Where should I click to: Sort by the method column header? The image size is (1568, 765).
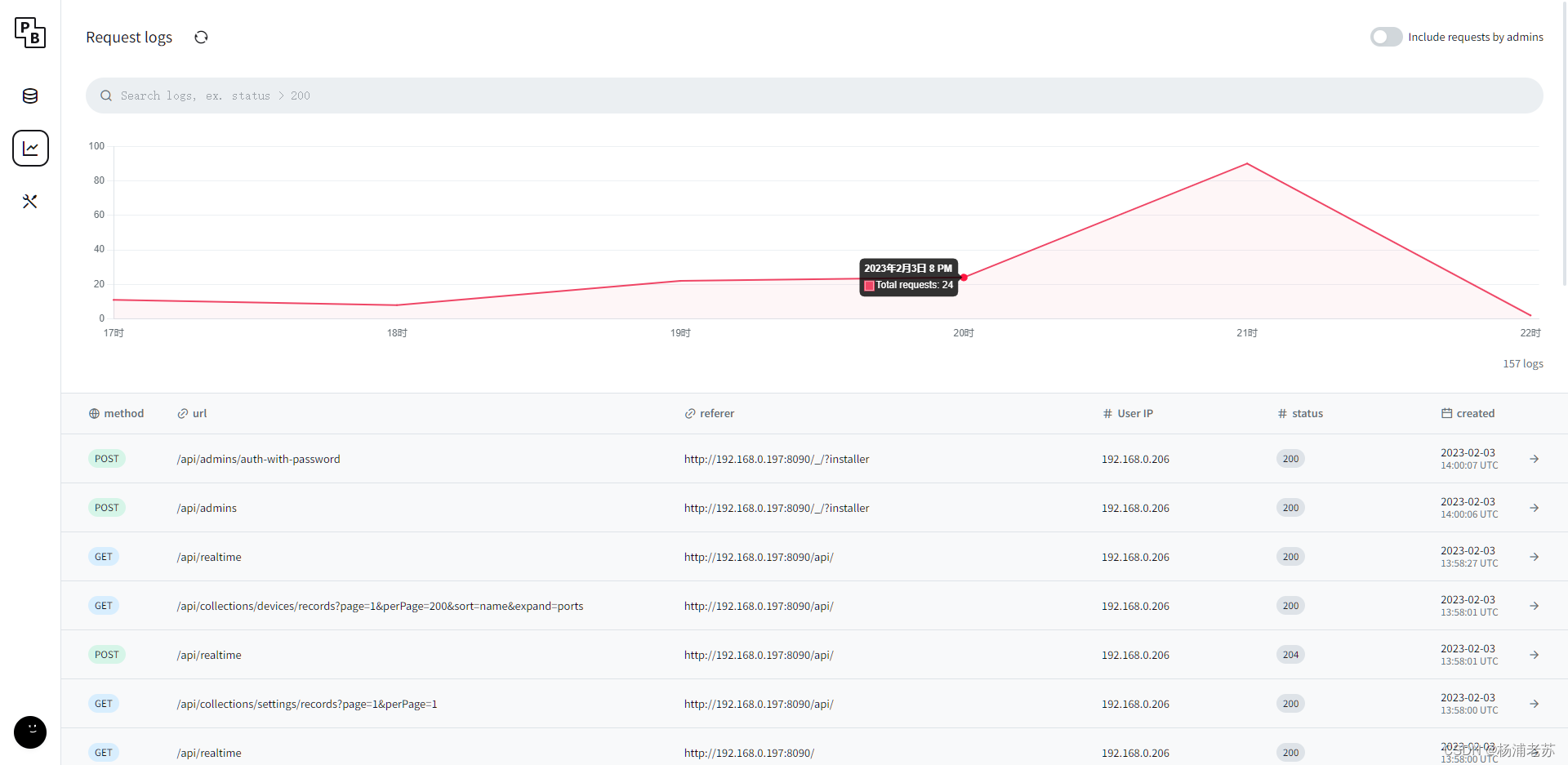pyautogui.click(x=116, y=413)
